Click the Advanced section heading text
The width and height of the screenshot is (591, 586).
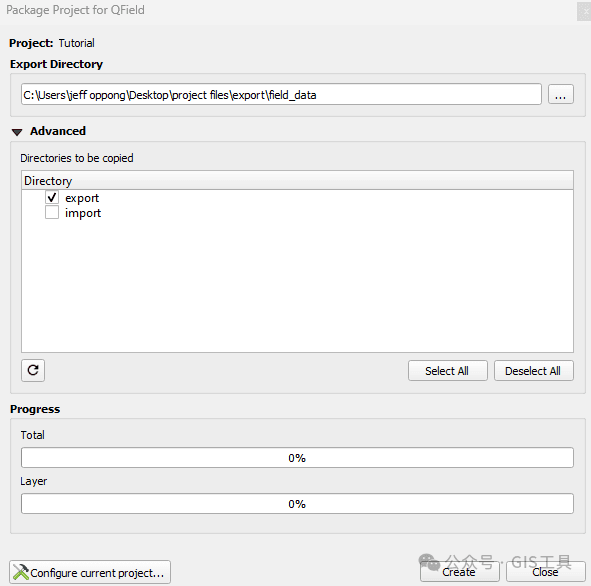tap(58, 131)
